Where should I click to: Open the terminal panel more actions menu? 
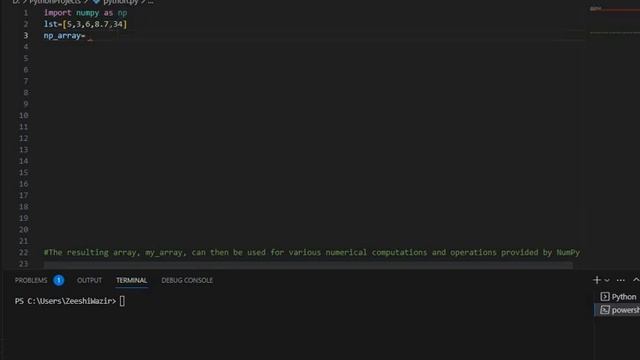click(x=621, y=280)
